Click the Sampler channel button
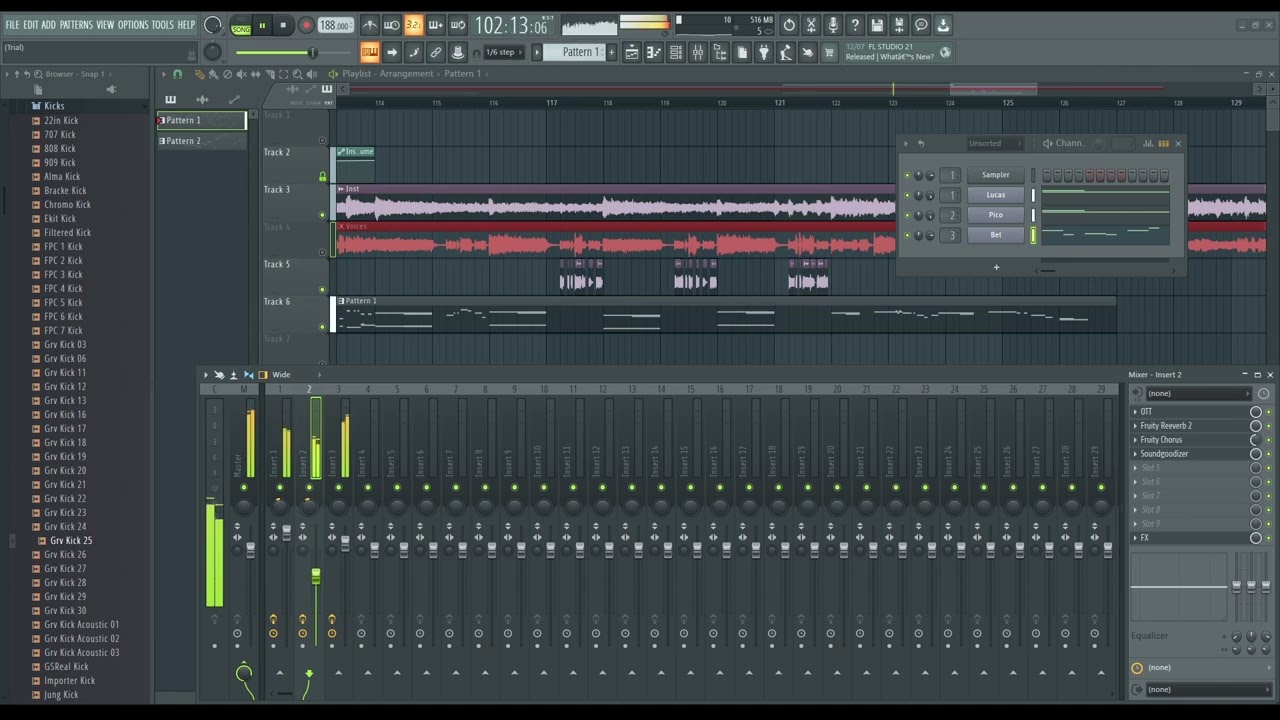Viewport: 1280px width, 720px height. tap(995, 175)
